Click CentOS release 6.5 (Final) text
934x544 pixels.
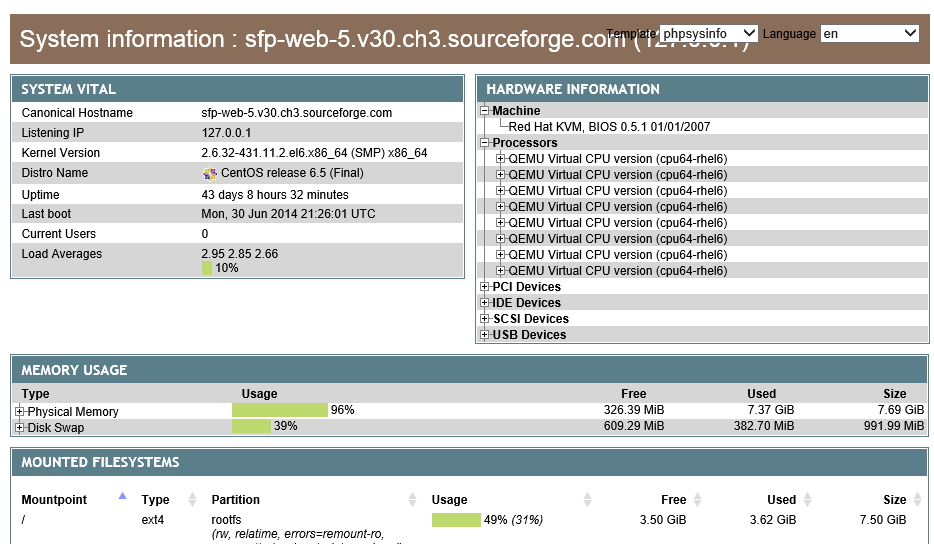point(292,173)
